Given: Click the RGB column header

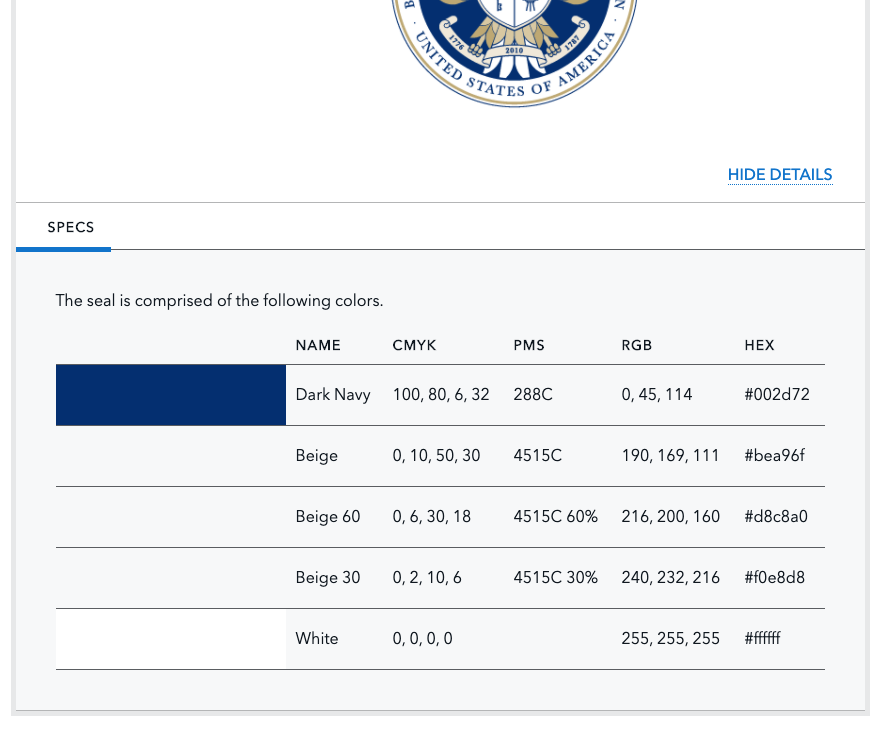Looking at the screenshot, I should [x=637, y=345].
